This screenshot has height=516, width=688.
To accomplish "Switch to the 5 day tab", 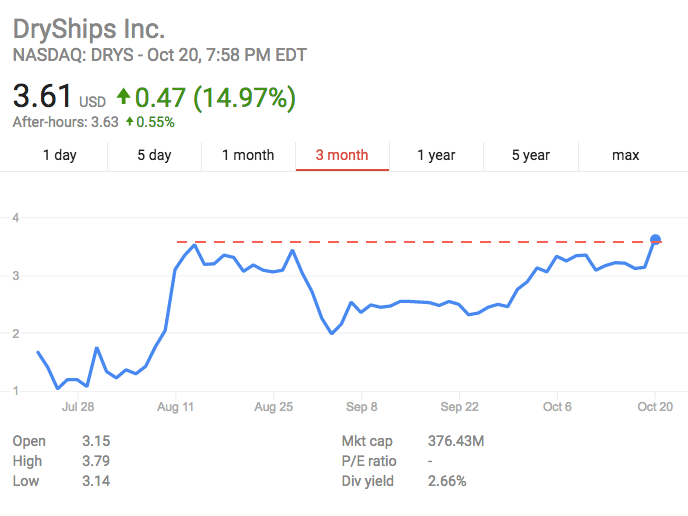I will pyautogui.click(x=154, y=155).
